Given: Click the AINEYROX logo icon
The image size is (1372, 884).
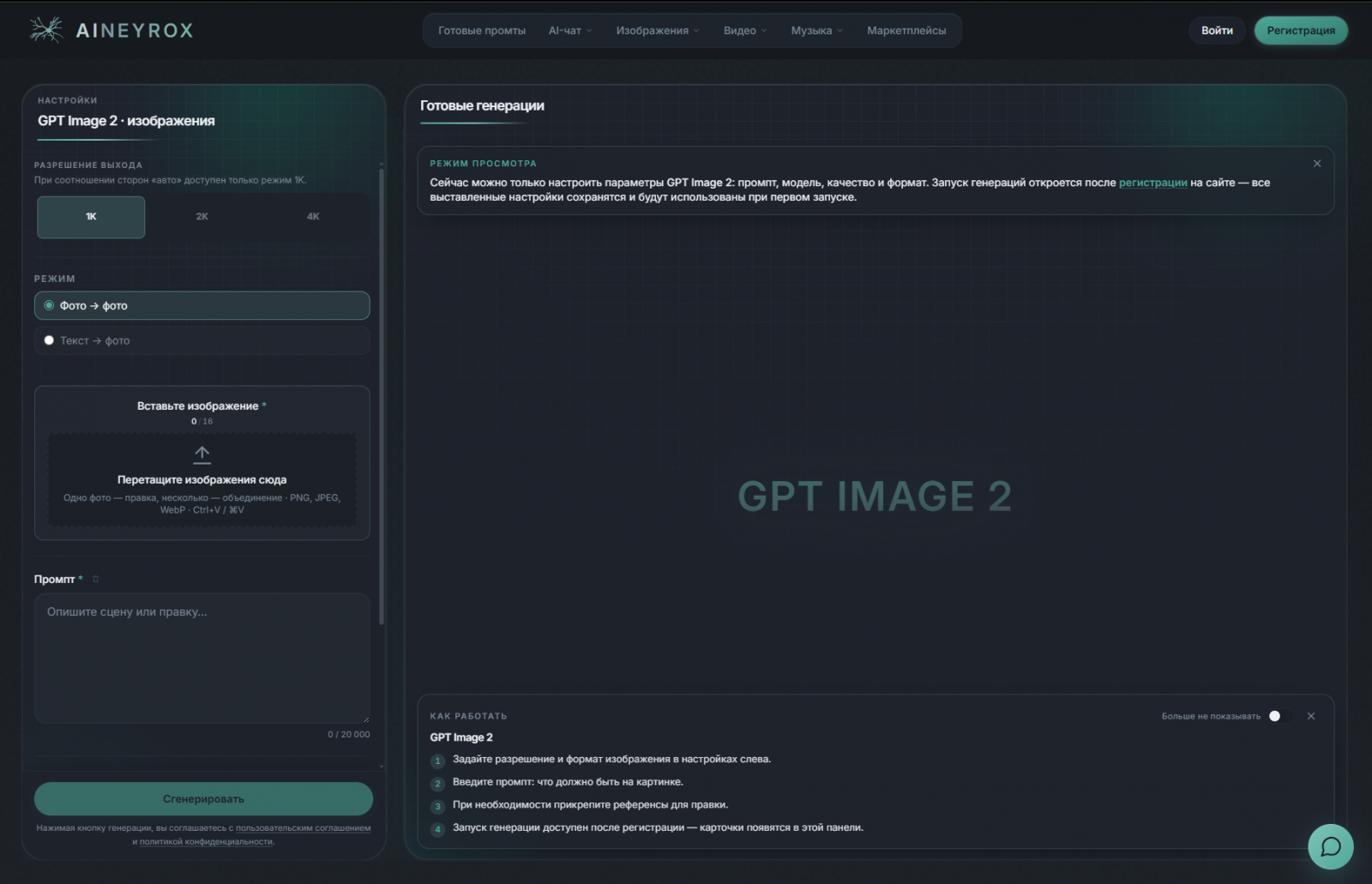Looking at the screenshot, I should [x=45, y=30].
